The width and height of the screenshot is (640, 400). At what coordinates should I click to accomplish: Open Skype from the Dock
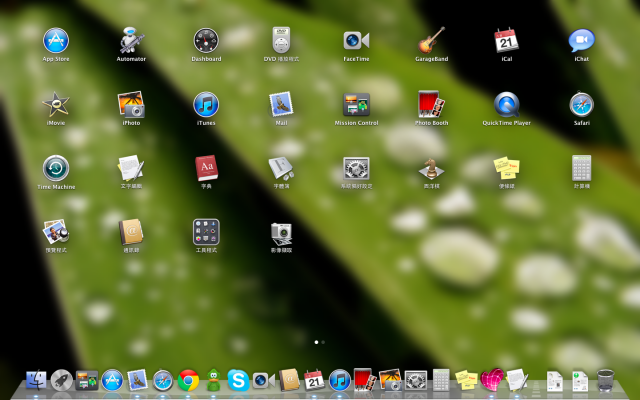238,380
